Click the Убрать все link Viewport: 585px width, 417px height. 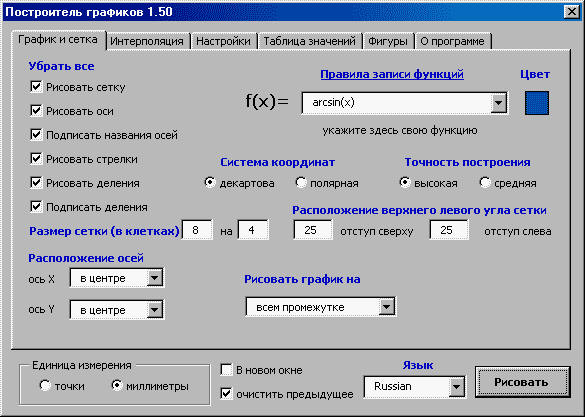tap(61, 66)
